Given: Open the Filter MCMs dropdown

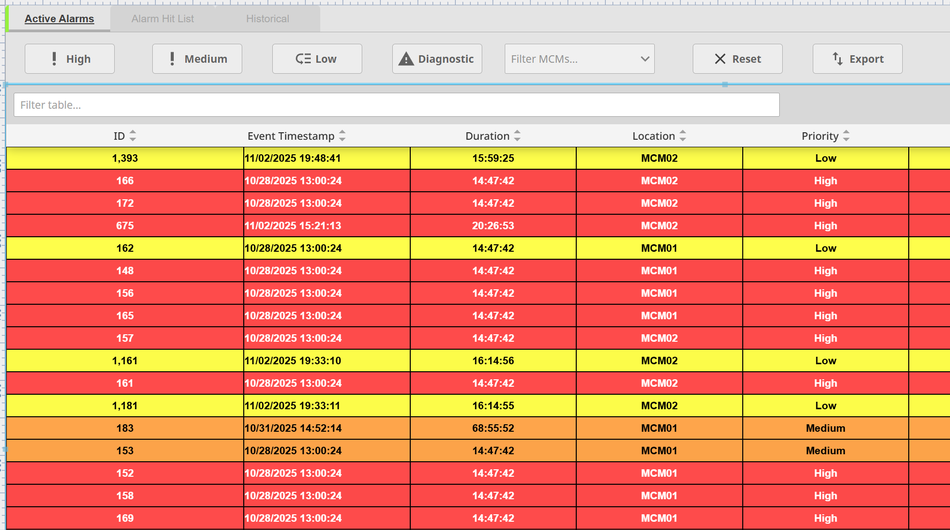Looking at the screenshot, I should 570,59.
